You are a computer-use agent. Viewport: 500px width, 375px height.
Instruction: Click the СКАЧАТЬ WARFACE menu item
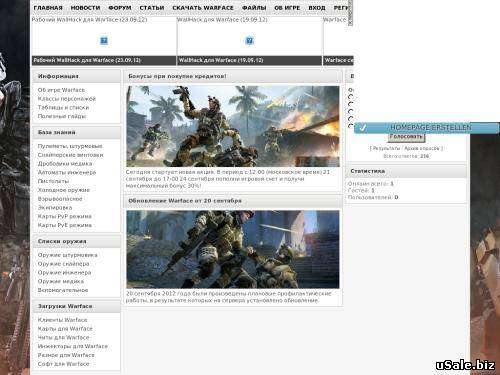click(x=203, y=8)
